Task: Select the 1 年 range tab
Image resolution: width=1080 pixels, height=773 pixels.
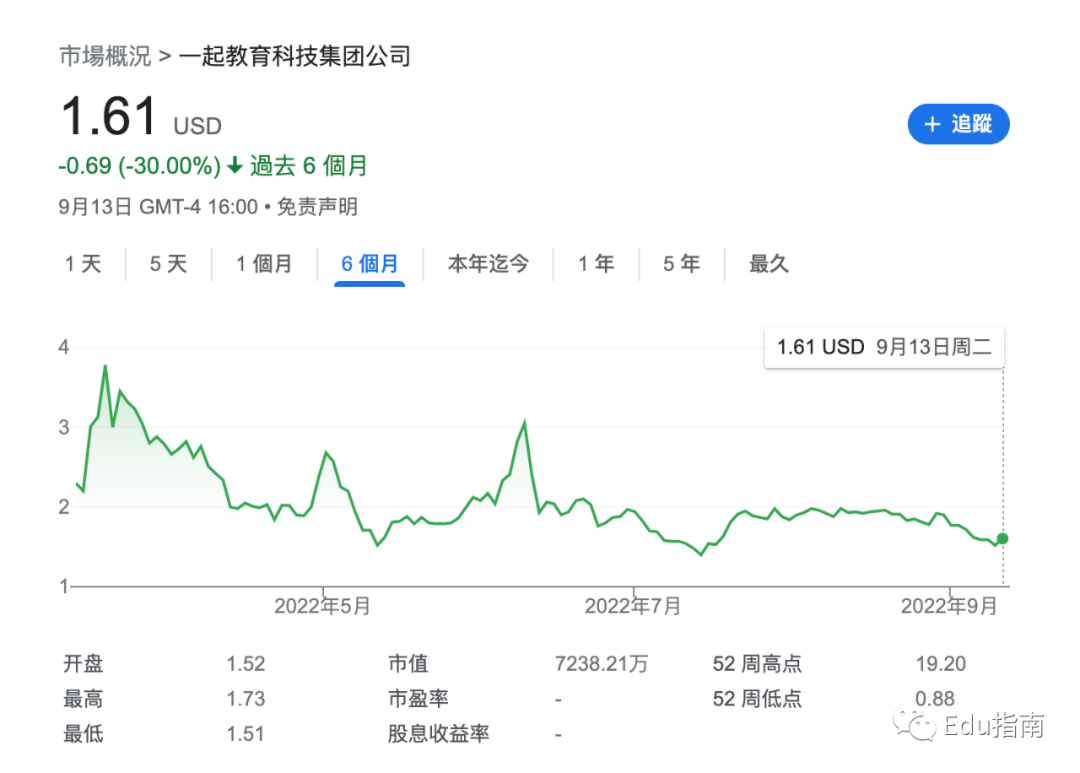Action: (x=596, y=263)
